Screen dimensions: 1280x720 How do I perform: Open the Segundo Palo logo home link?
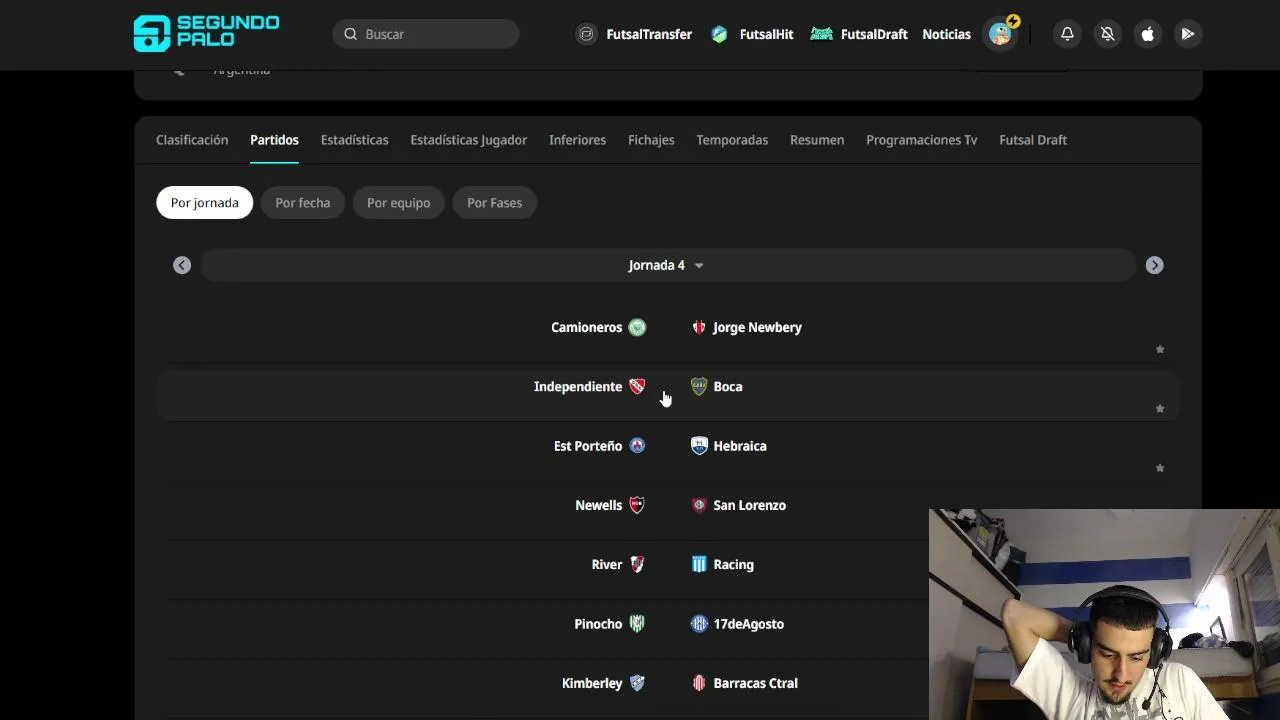pos(206,33)
